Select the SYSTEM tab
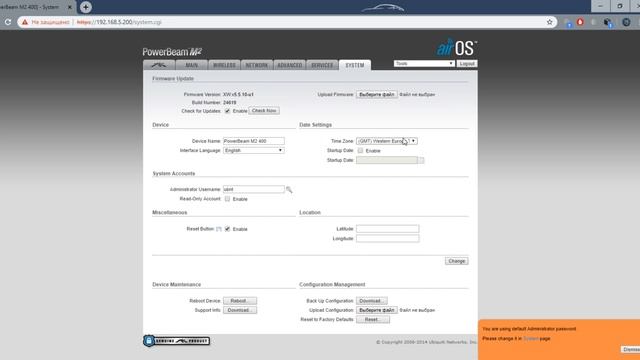Screen dimensions: 640x360 point(355,65)
